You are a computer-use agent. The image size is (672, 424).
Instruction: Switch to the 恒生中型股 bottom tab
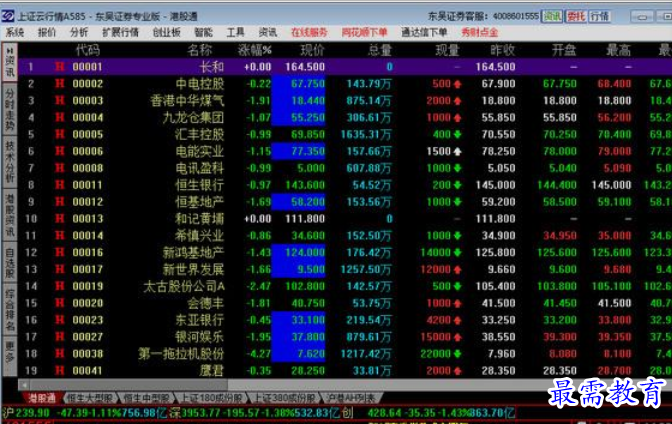pos(147,398)
